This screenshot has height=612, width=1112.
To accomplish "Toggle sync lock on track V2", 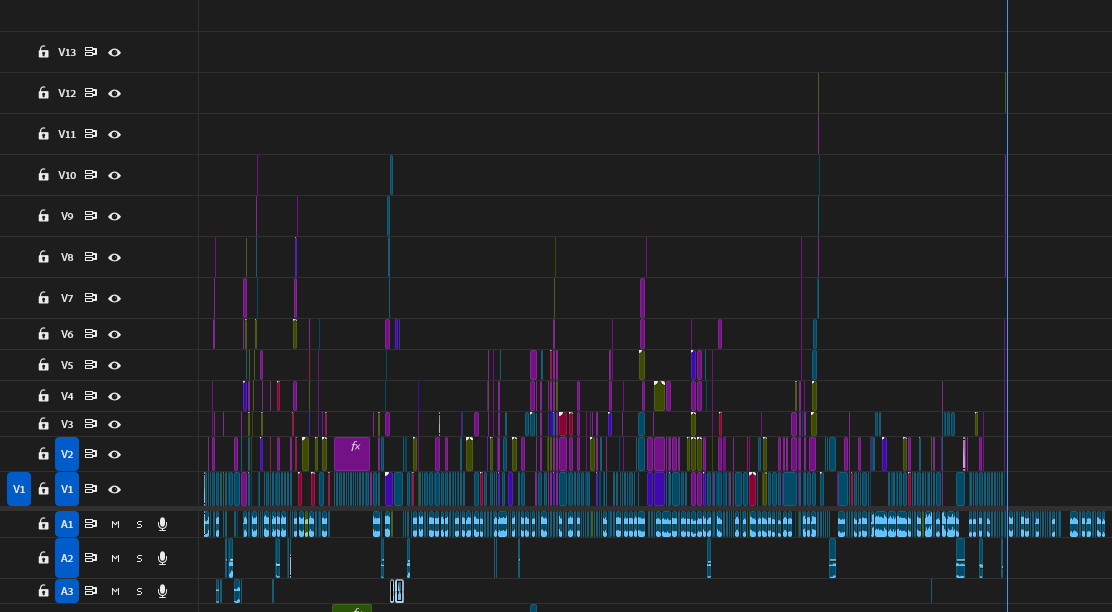I will (x=91, y=454).
